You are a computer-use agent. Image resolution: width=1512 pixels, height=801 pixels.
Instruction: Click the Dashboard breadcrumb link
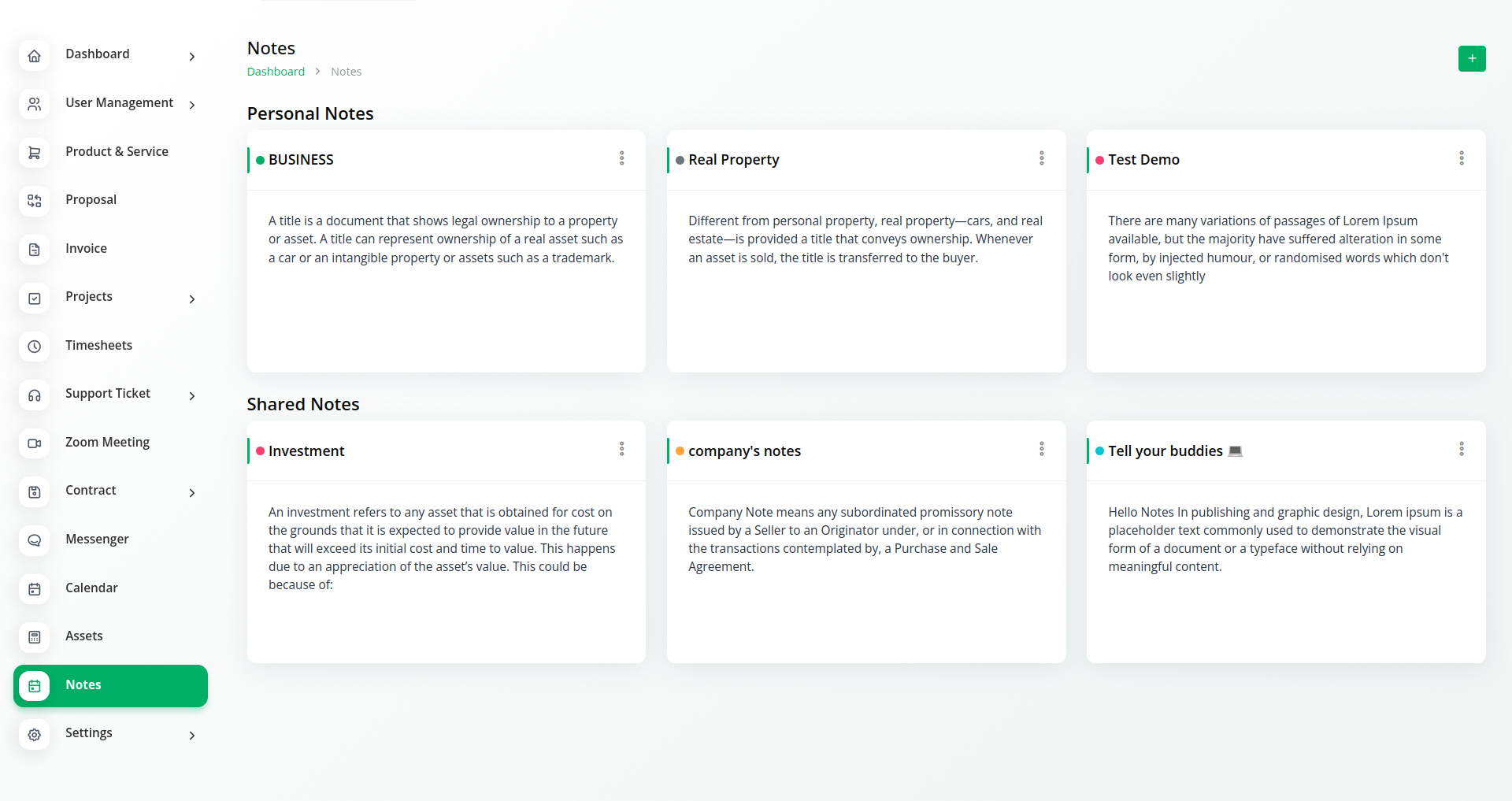click(x=276, y=72)
